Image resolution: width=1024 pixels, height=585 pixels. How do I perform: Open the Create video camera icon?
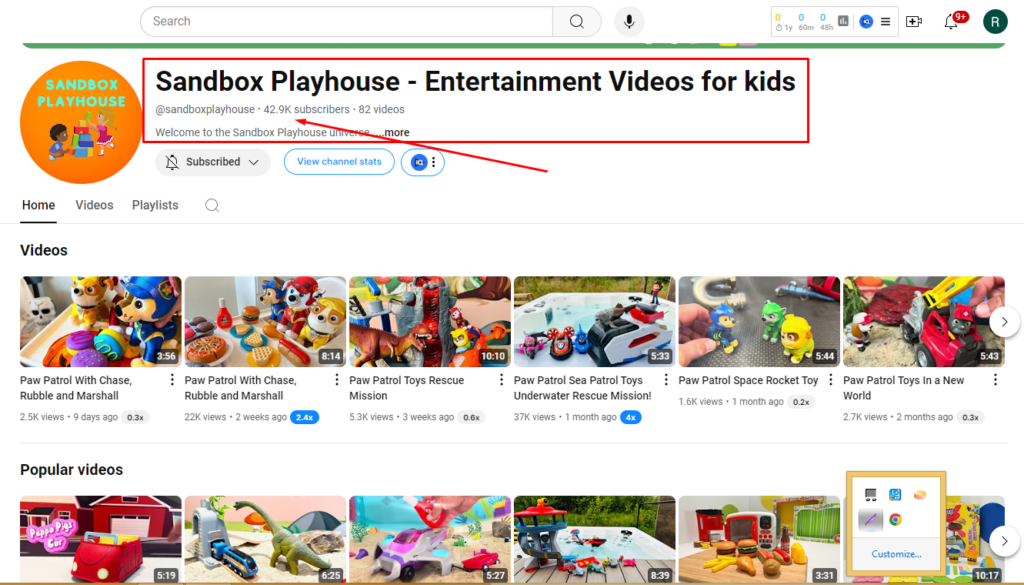coord(914,22)
